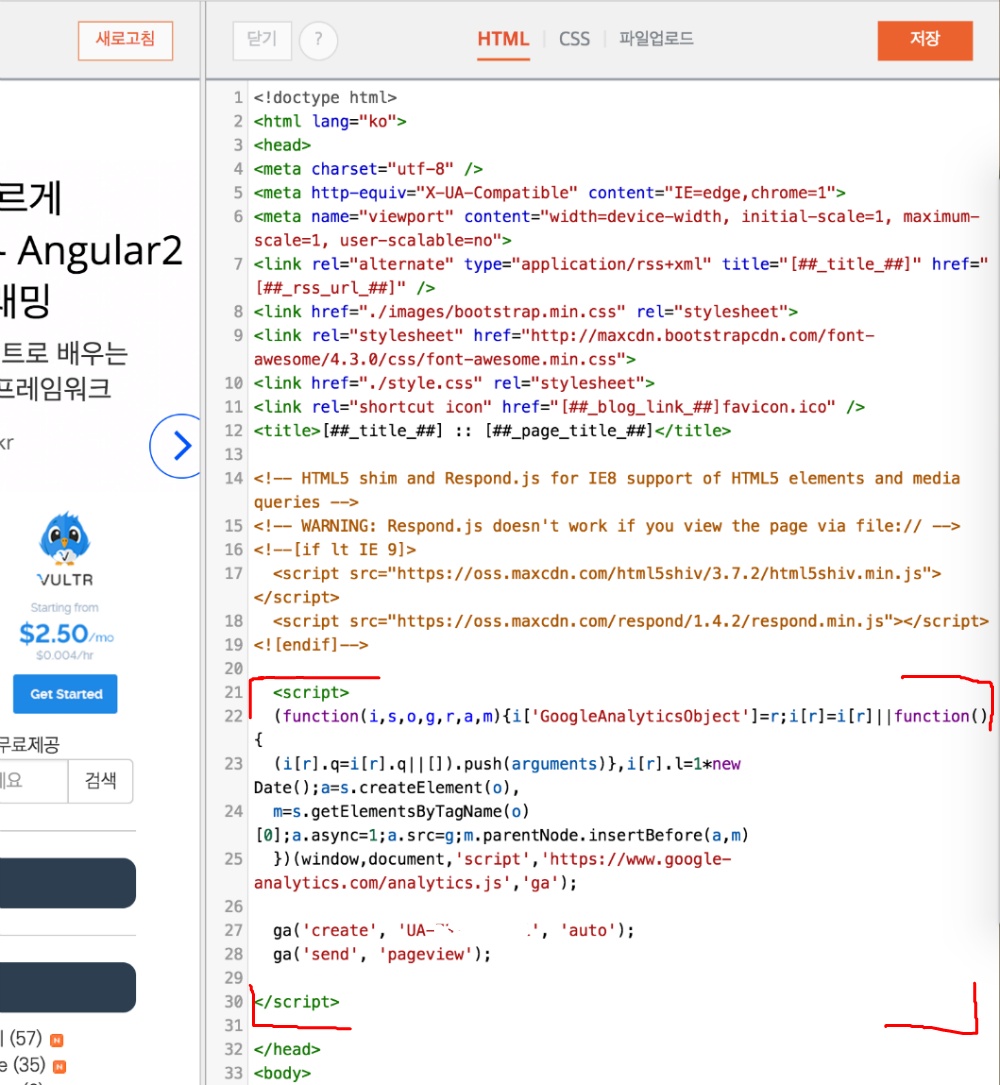Switch to the CSS tab
Image resolution: width=1000 pixels, height=1085 pixels.
pyautogui.click(x=574, y=39)
